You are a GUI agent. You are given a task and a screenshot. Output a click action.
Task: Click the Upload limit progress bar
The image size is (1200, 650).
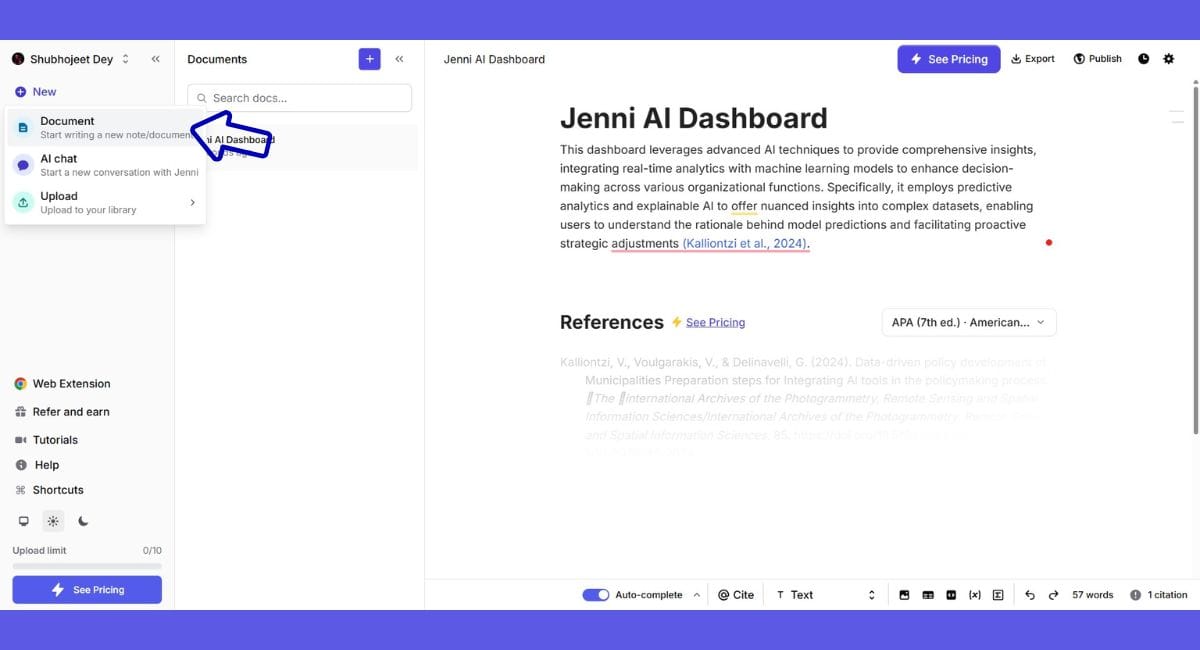87,566
